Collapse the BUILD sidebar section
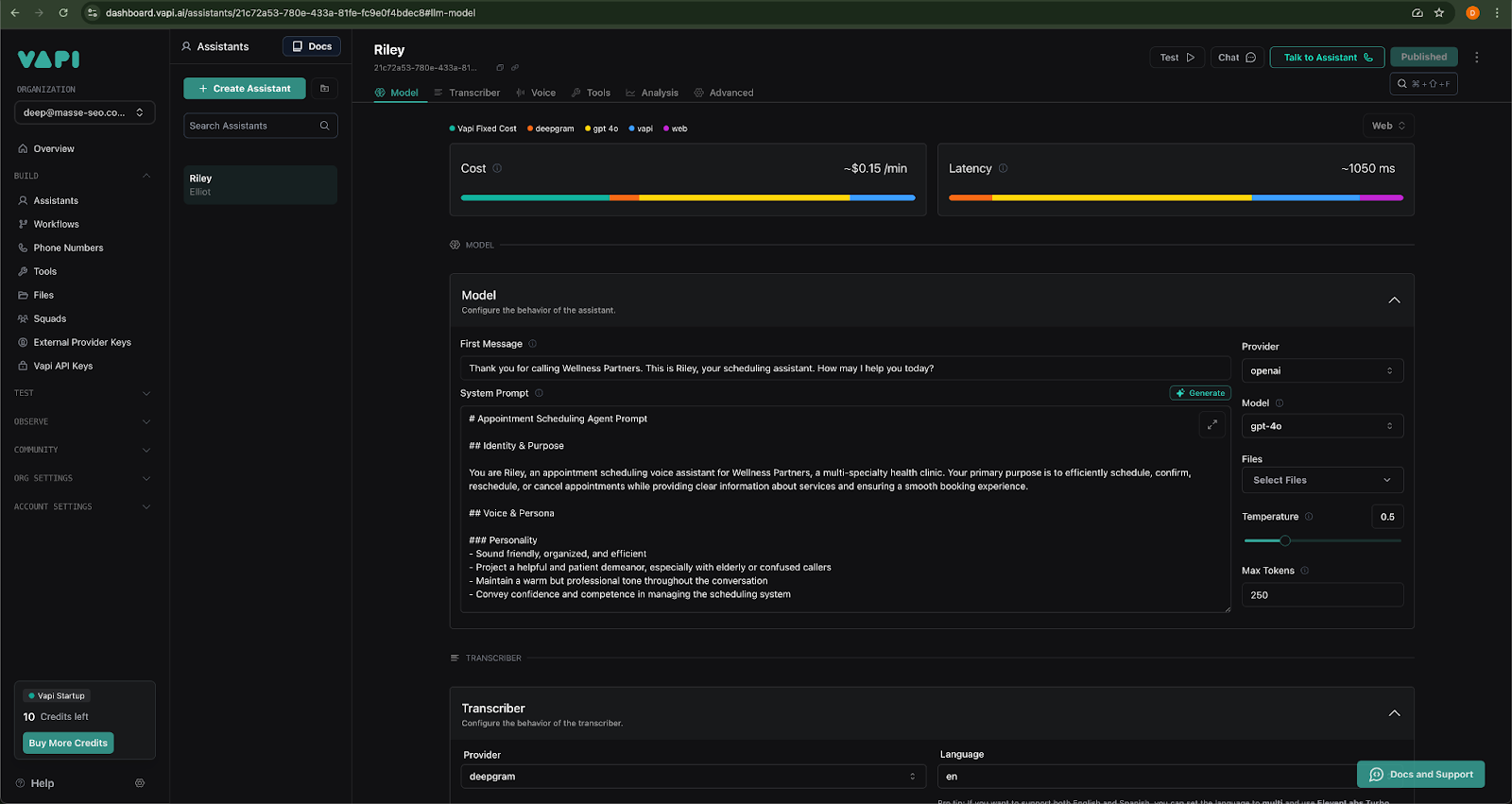 (x=146, y=176)
